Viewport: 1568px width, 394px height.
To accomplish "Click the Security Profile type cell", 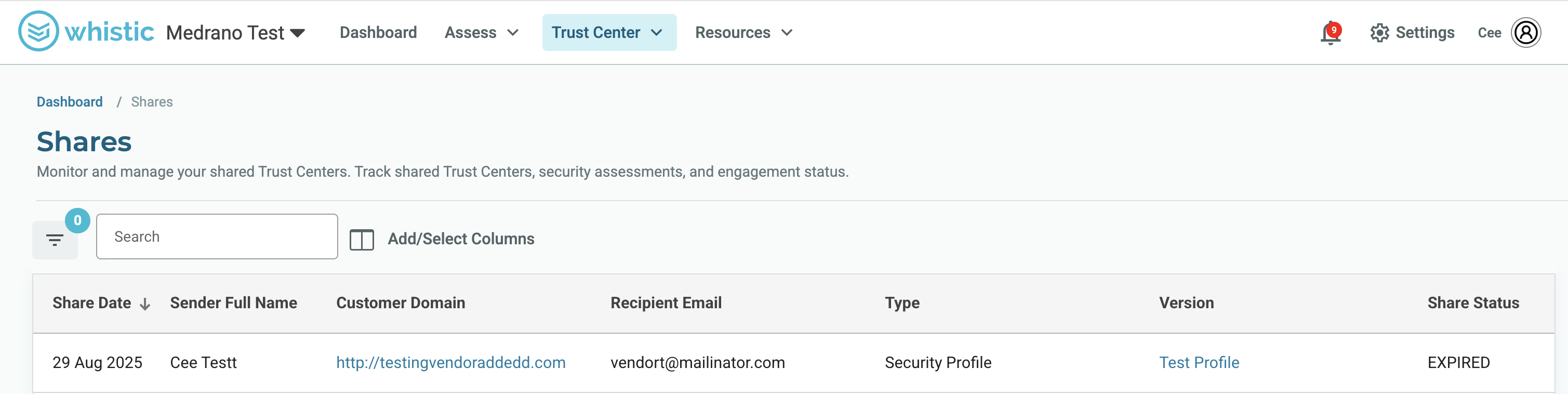I will click(x=937, y=362).
